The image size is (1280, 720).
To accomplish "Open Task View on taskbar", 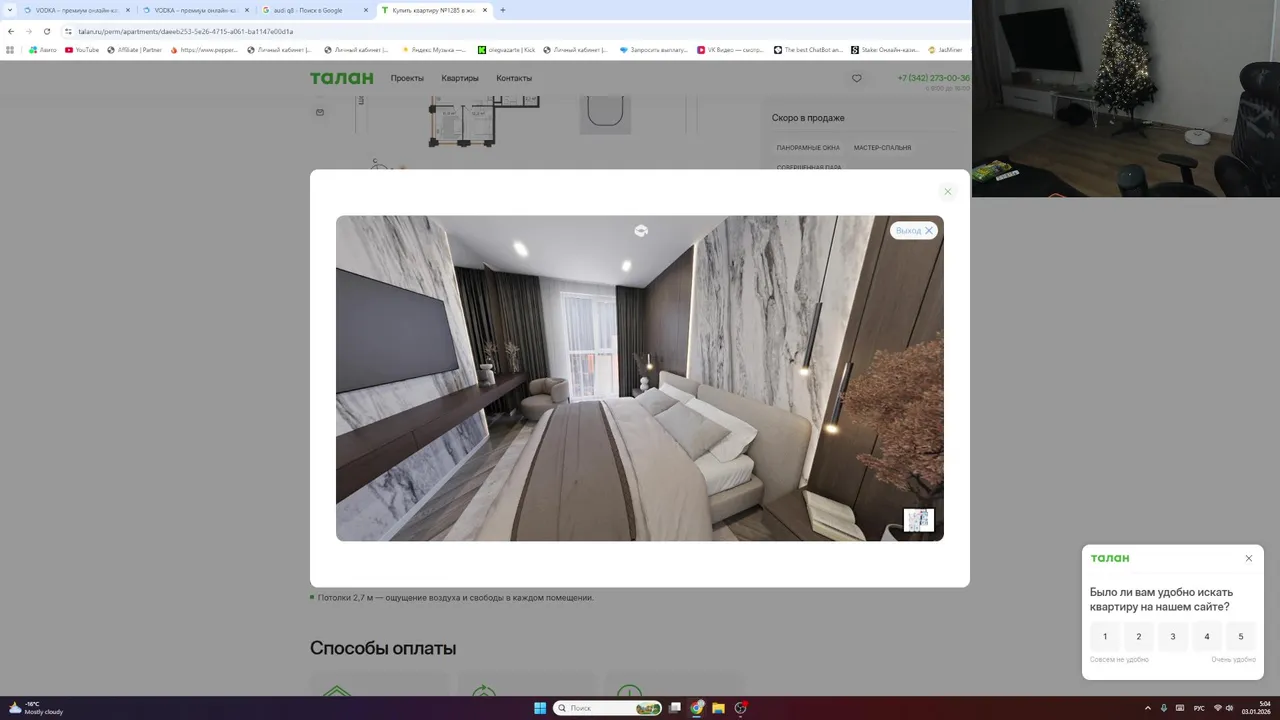I will [x=675, y=708].
